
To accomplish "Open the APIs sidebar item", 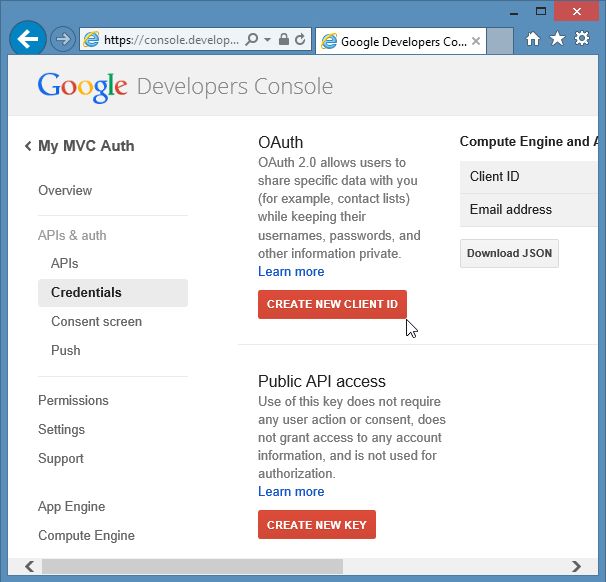I will 65,264.
